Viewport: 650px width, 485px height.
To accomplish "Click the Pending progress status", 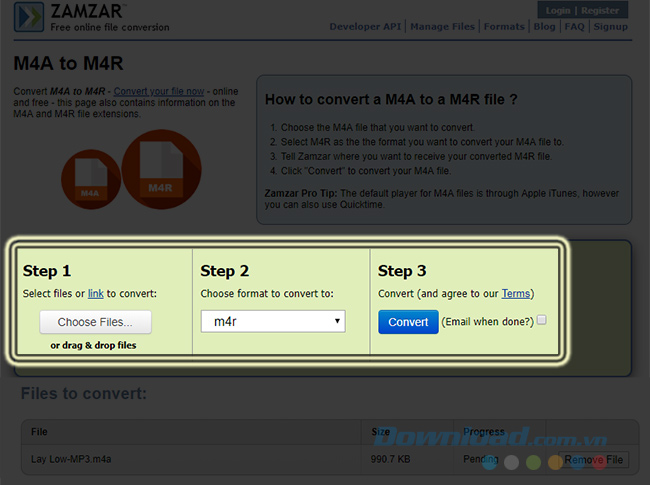I will click(x=480, y=459).
